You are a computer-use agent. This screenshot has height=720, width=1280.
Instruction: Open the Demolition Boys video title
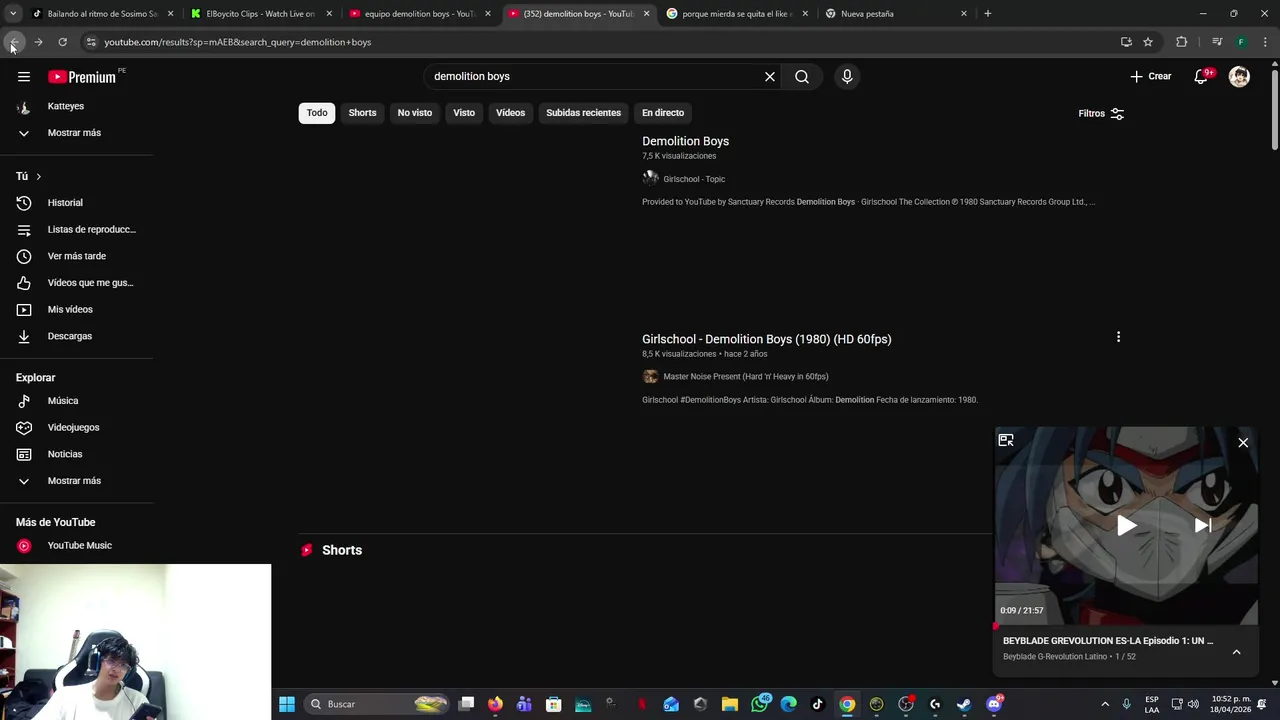pyautogui.click(x=685, y=142)
